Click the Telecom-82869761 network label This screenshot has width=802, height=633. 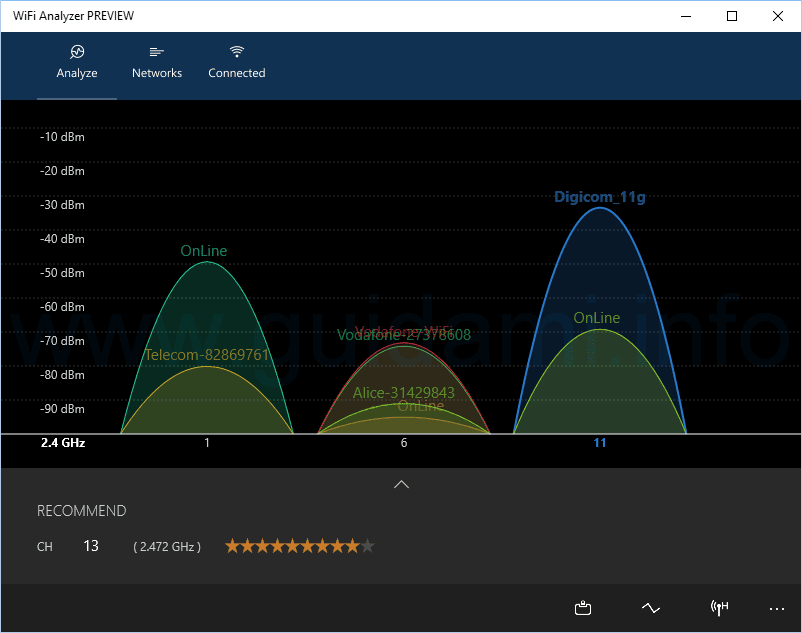tap(207, 354)
